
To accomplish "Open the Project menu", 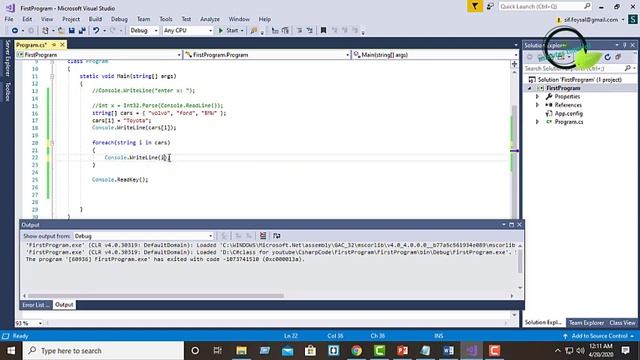I will click(71, 19).
